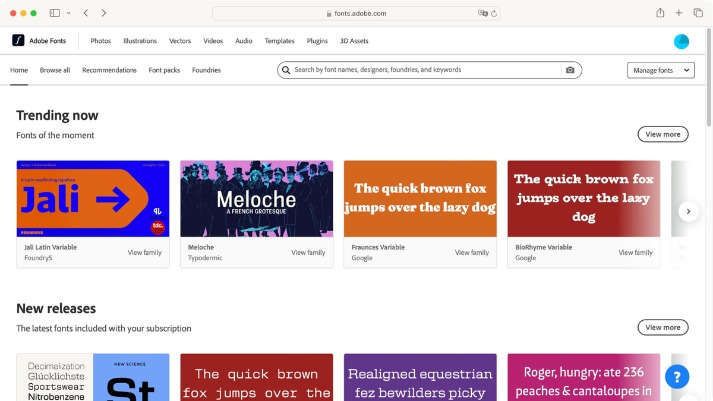The height and width of the screenshot is (401, 713).
Task: Open a new tab with plus icon
Action: [x=678, y=13]
